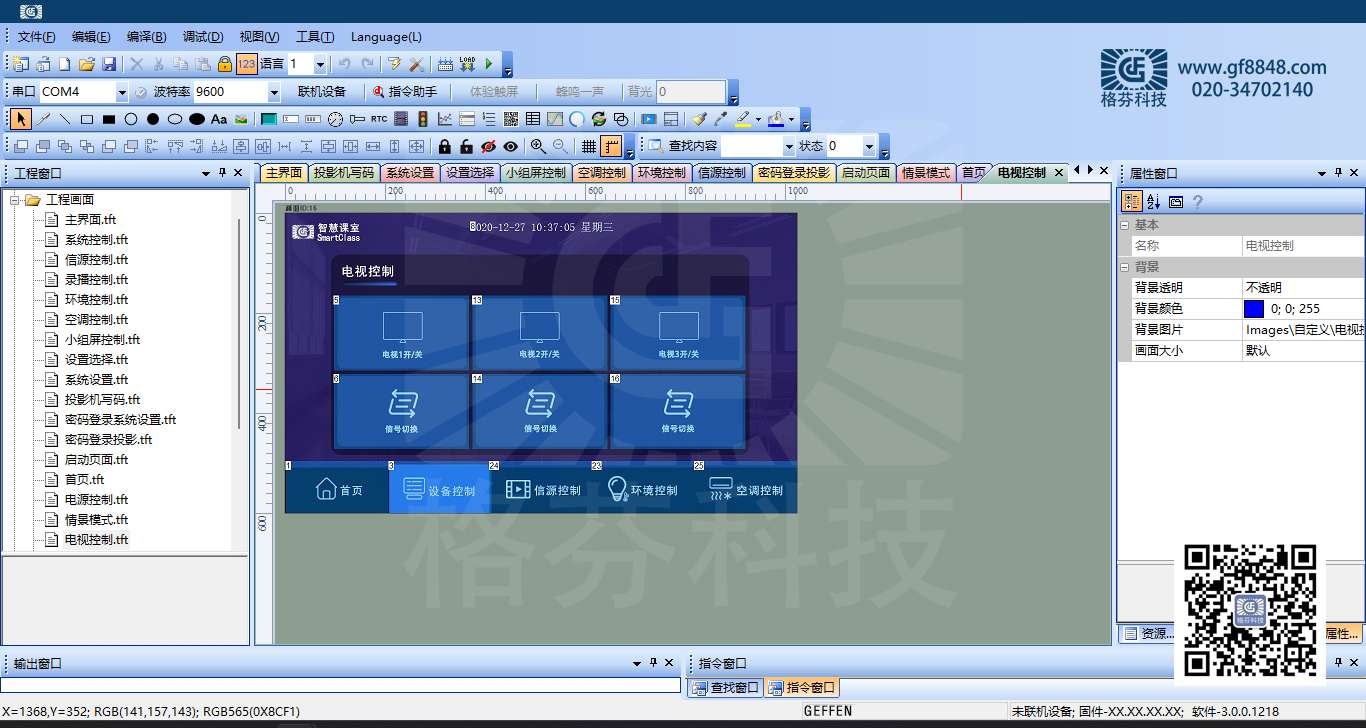Open the 9600 baud rate dropdown
Image resolution: width=1366 pixels, height=728 pixels.
coord(274,92)
